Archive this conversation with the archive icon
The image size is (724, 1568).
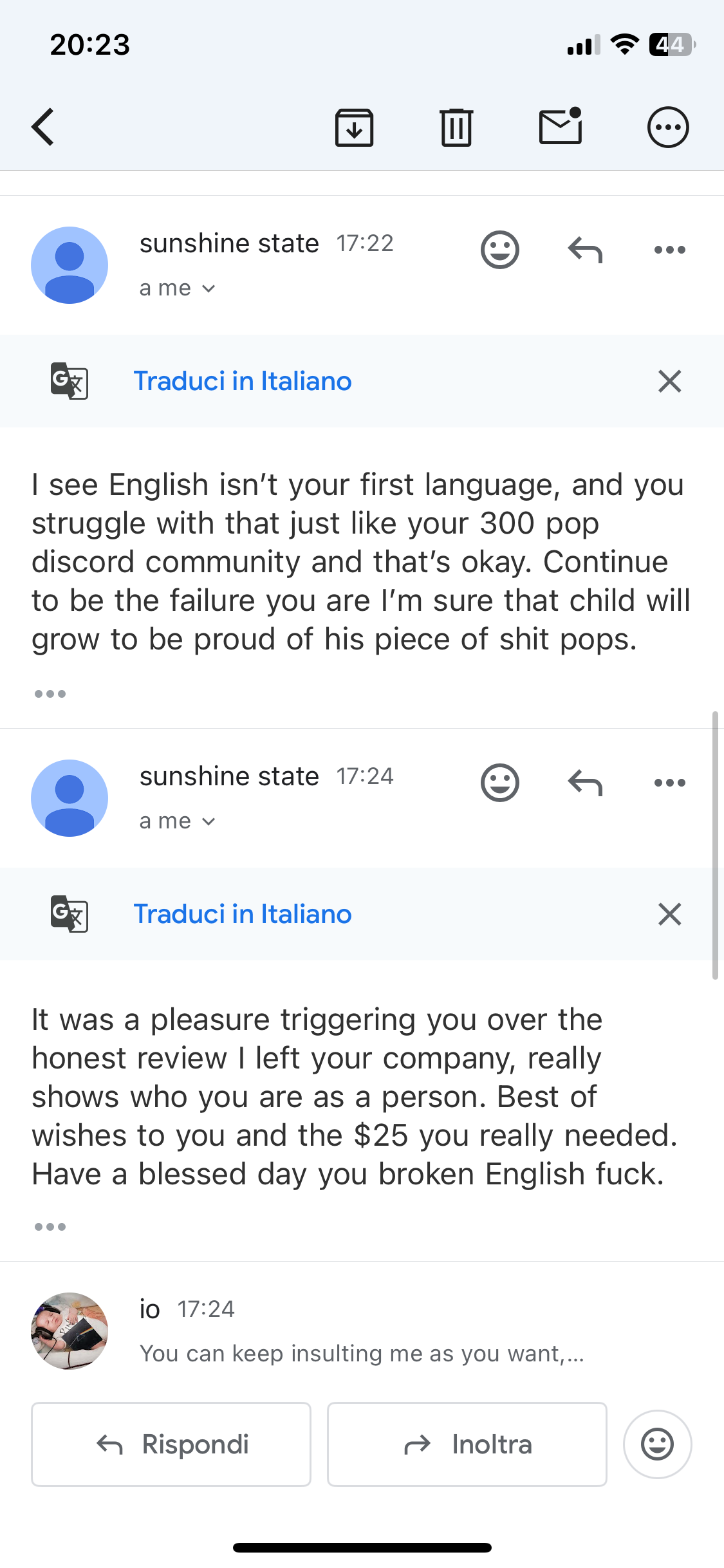354,127
